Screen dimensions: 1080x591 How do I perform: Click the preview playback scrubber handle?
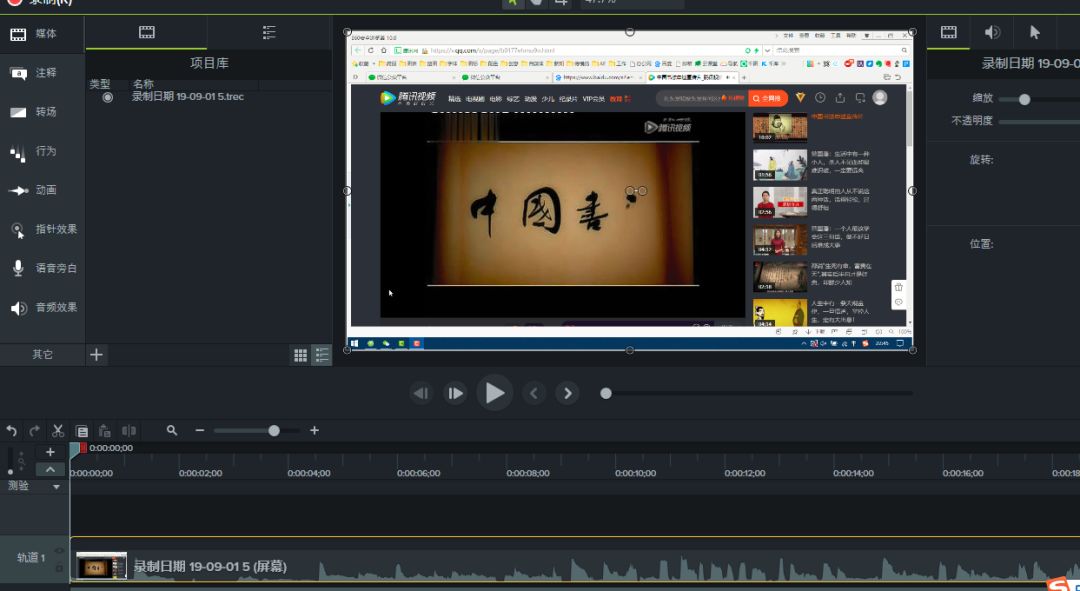[606, 393]
